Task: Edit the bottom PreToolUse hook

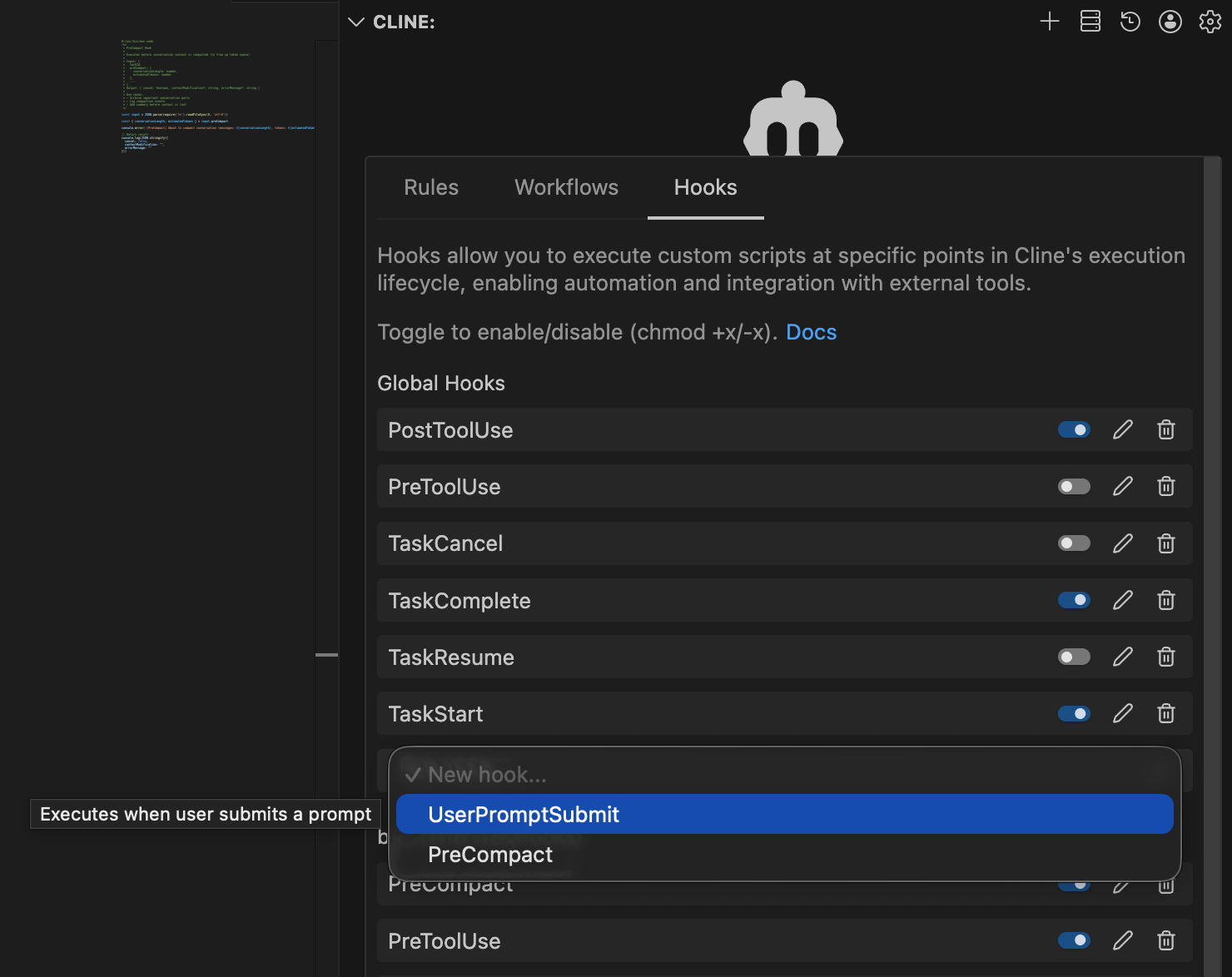Action: point(1122,940)
